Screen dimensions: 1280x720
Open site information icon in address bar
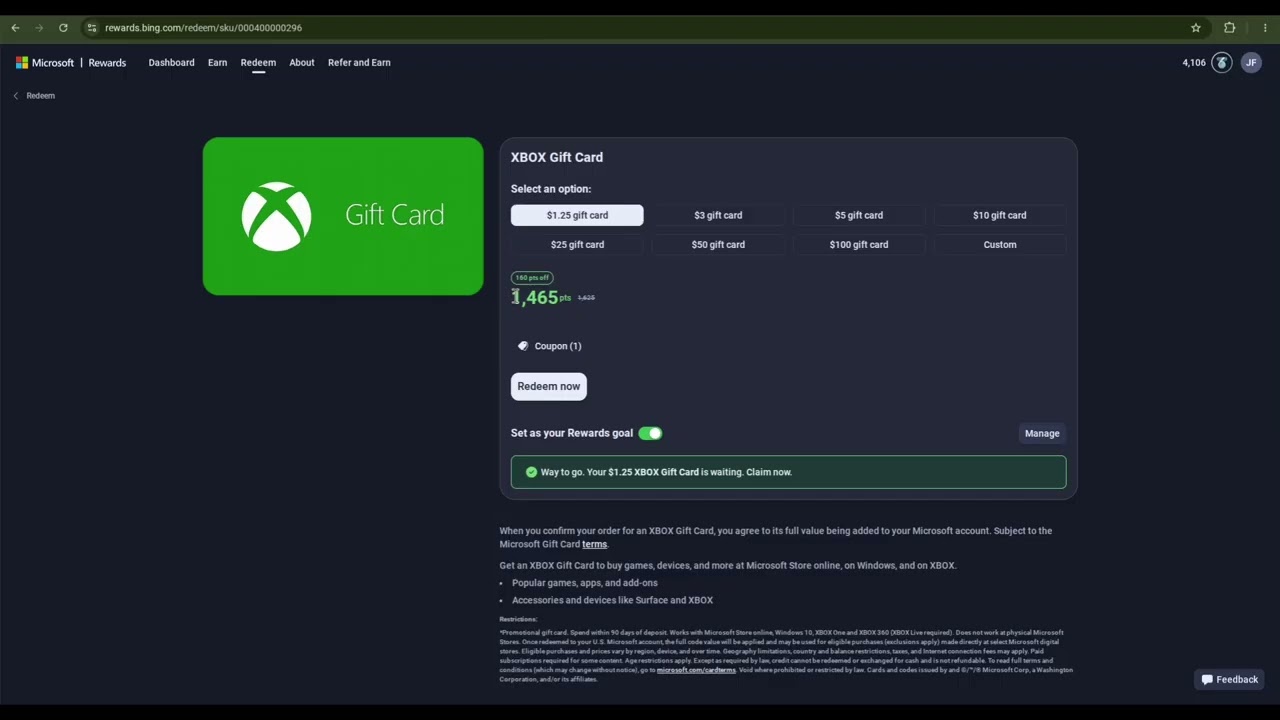click(91, 28)
